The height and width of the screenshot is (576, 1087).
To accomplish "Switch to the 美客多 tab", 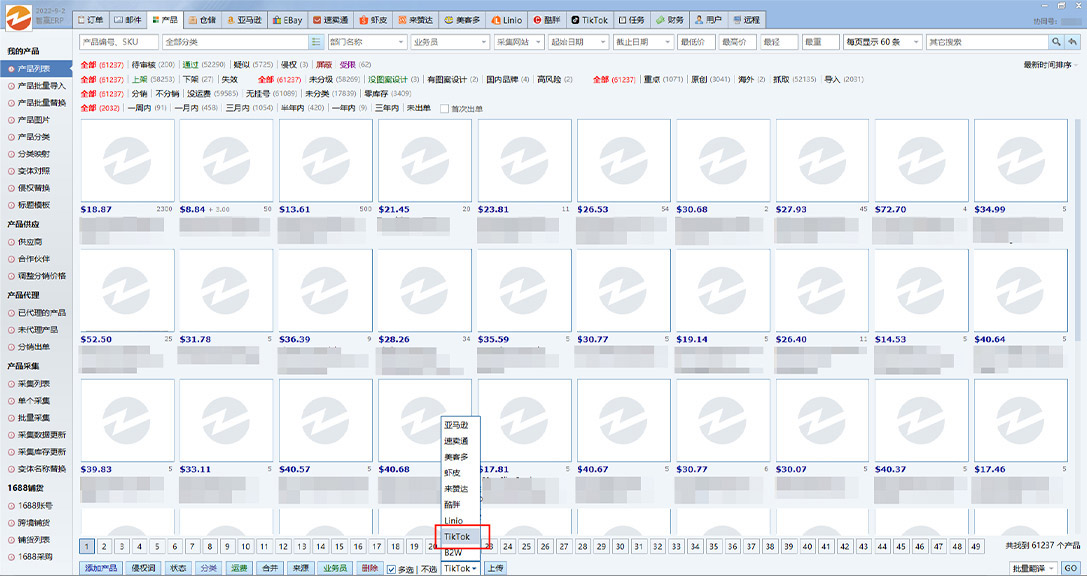I will pyautogui.click(x=462, y=20).
